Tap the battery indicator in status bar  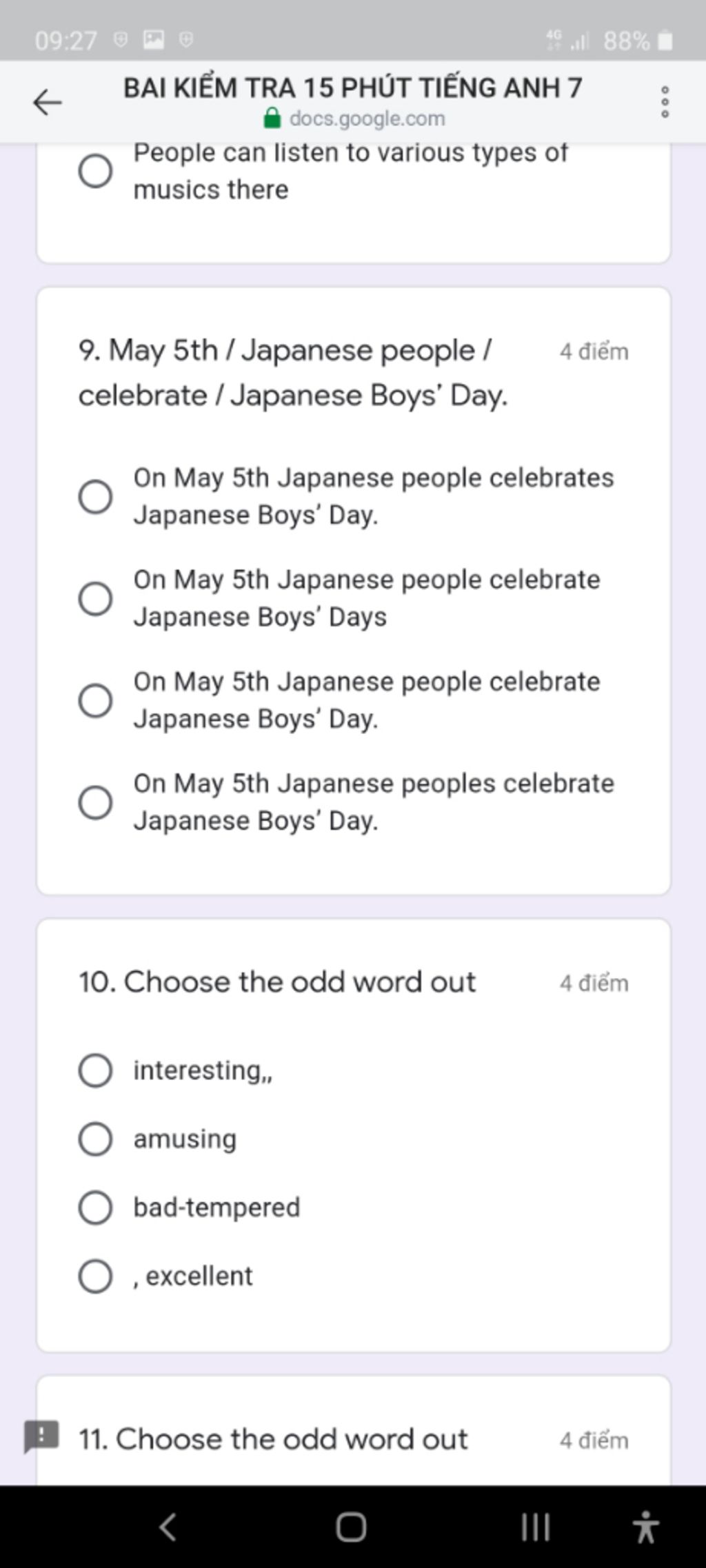click(x=665, y=41)
